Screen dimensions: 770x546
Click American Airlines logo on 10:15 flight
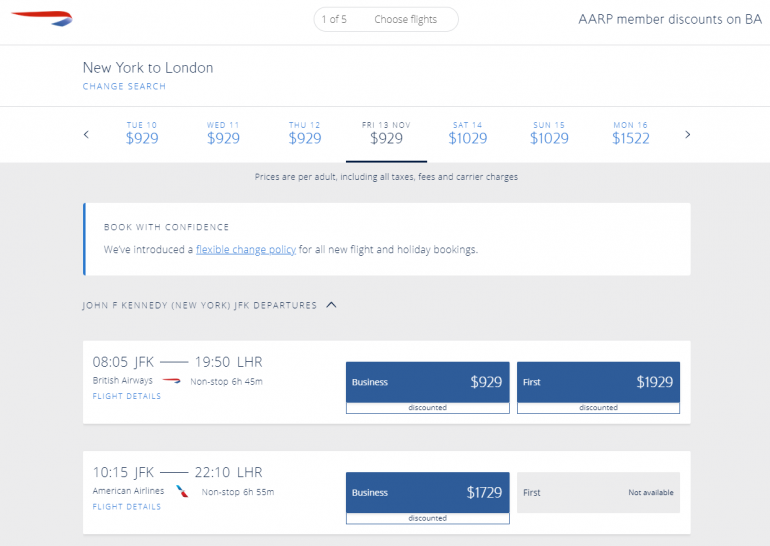pyautogui.click(x=182, y=491)
